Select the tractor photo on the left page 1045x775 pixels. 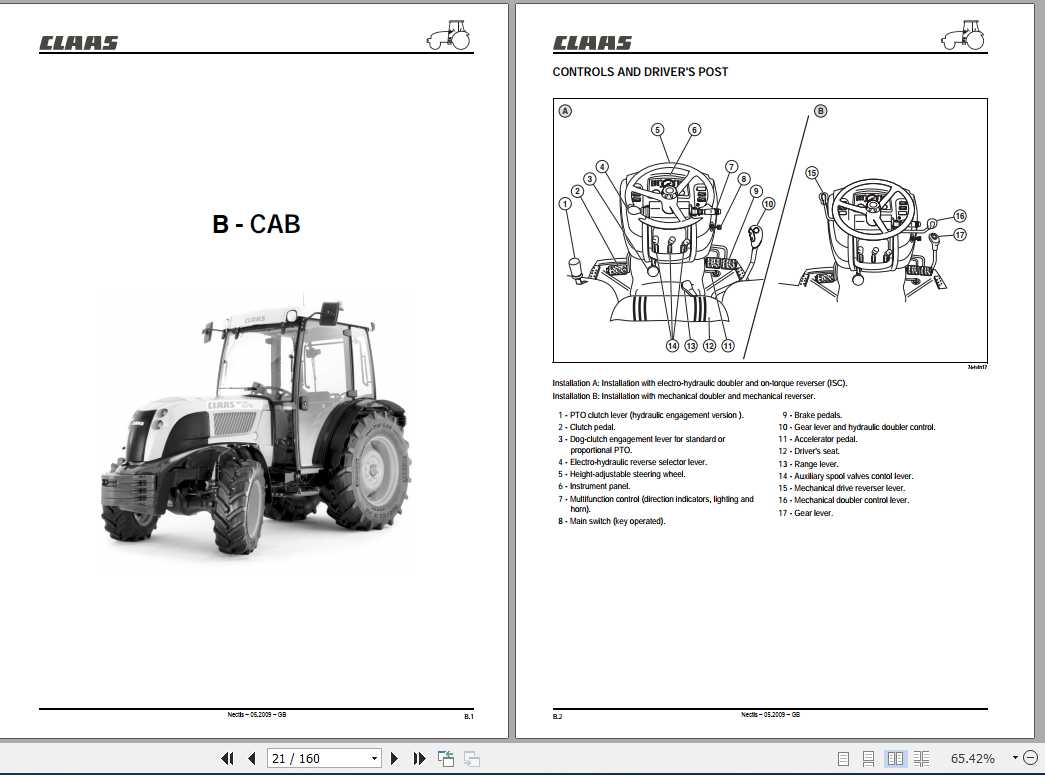[x=253, y=430]
